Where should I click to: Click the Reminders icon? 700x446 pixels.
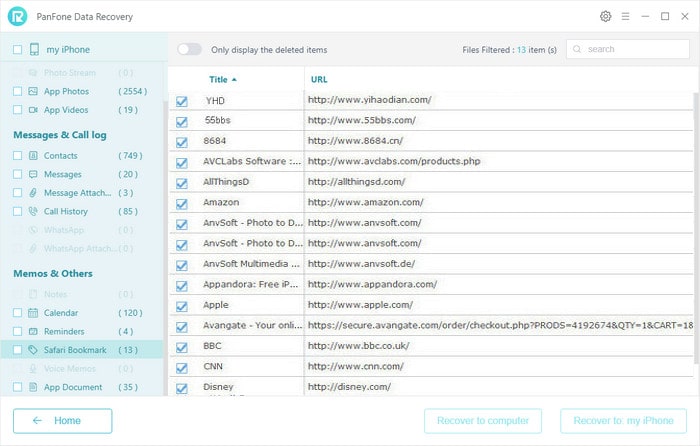tap(33, 331)
